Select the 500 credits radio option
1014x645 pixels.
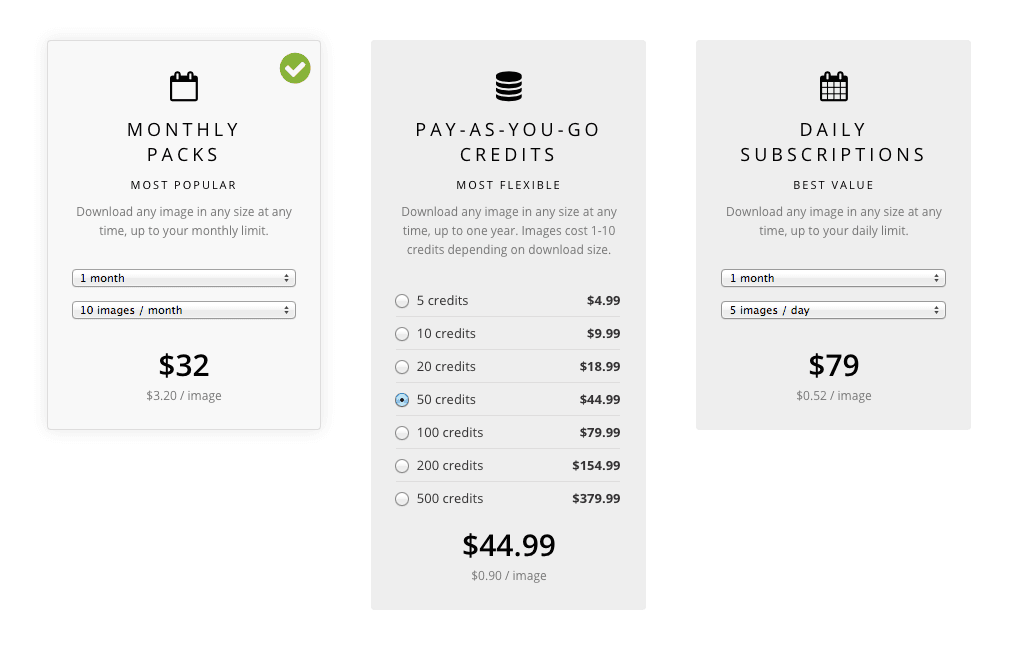(402, 499)
